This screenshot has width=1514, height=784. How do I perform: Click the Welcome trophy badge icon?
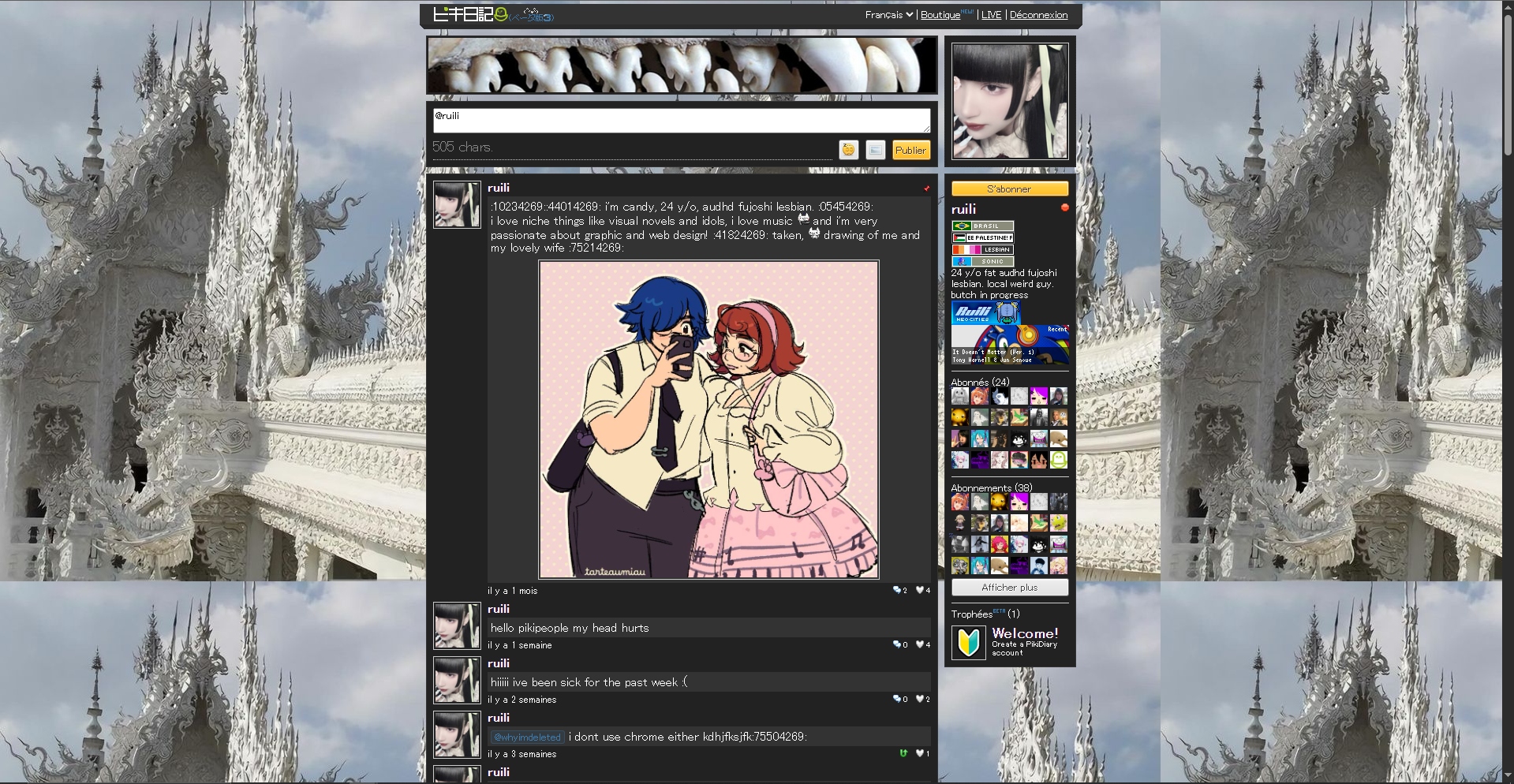click(x=968, y=643)
